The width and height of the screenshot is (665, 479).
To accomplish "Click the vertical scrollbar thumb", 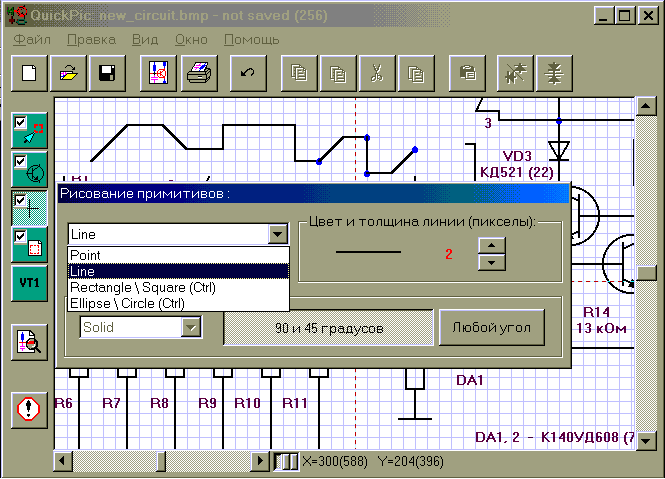I will coord(646,273).
